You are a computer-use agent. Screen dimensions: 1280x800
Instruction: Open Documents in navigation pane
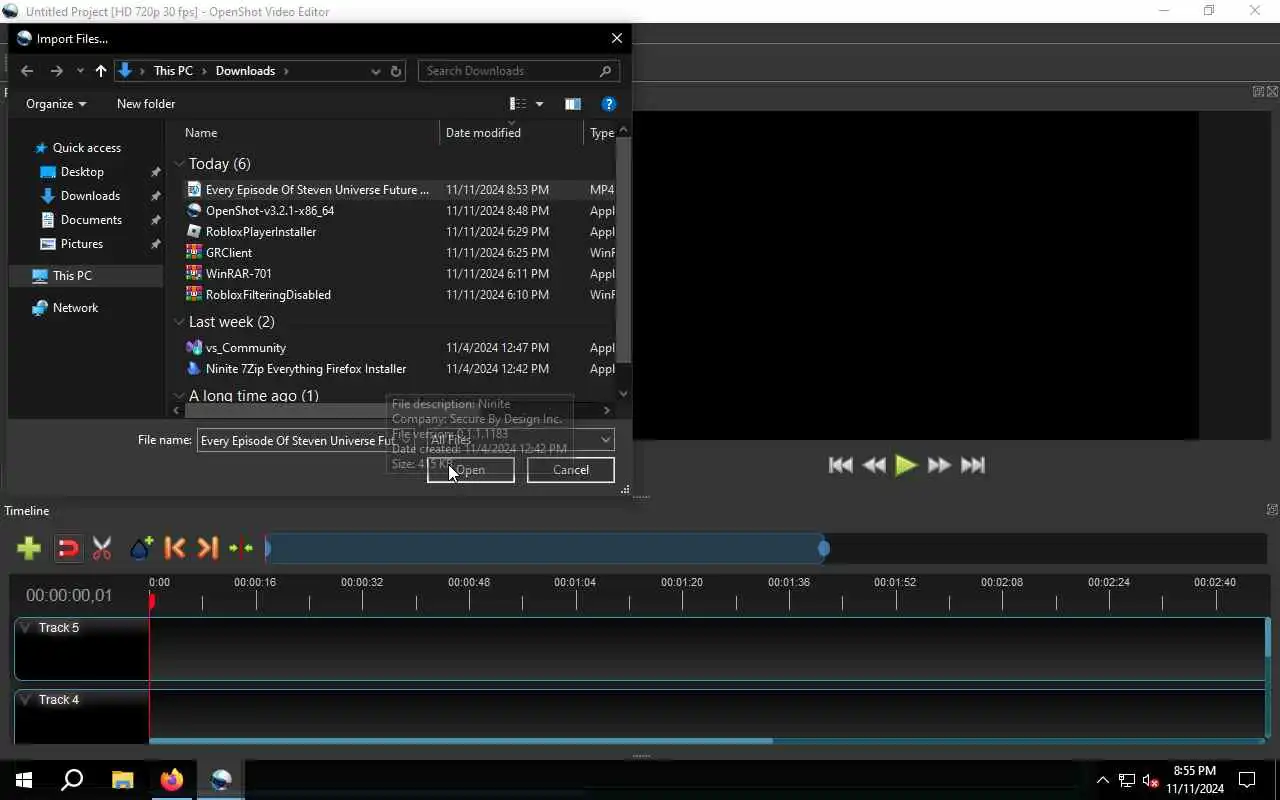point(91,220)
